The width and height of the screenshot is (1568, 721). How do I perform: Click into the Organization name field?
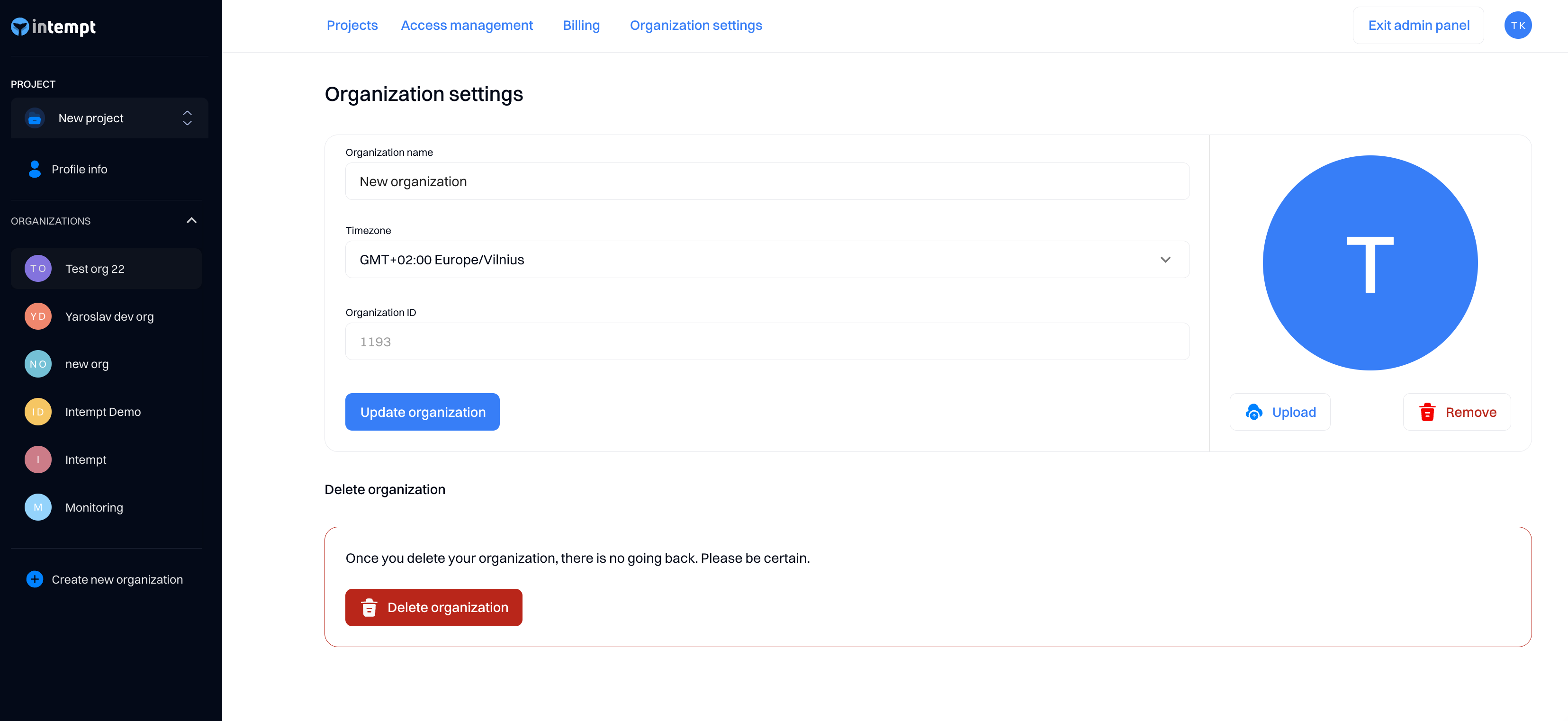click(x=767, y=181)
